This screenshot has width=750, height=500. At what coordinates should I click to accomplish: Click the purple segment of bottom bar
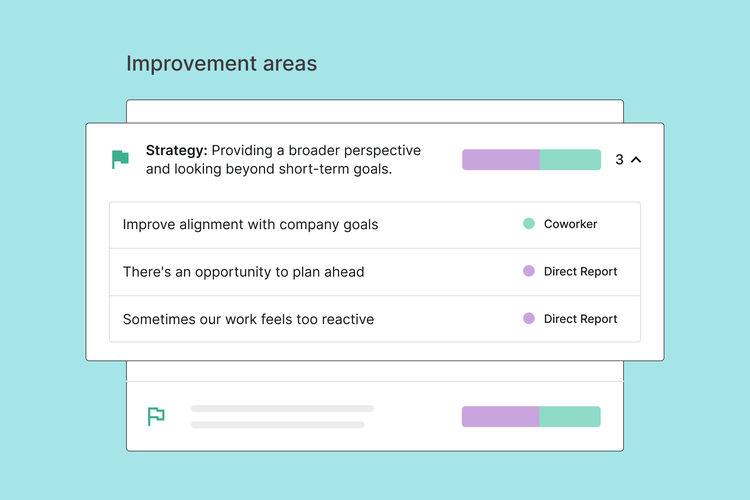tap(500, 417)
